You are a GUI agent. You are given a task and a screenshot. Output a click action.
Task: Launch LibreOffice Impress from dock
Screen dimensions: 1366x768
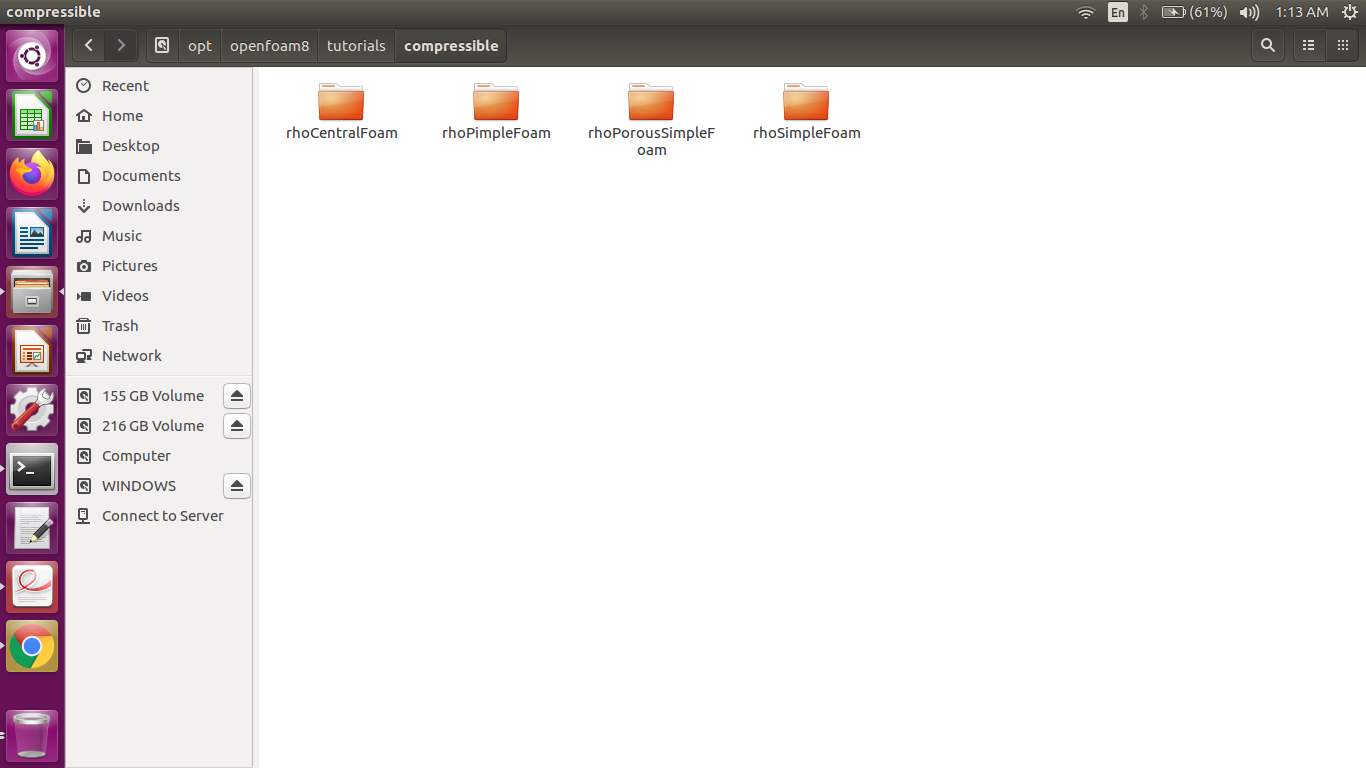pos(32,352)
